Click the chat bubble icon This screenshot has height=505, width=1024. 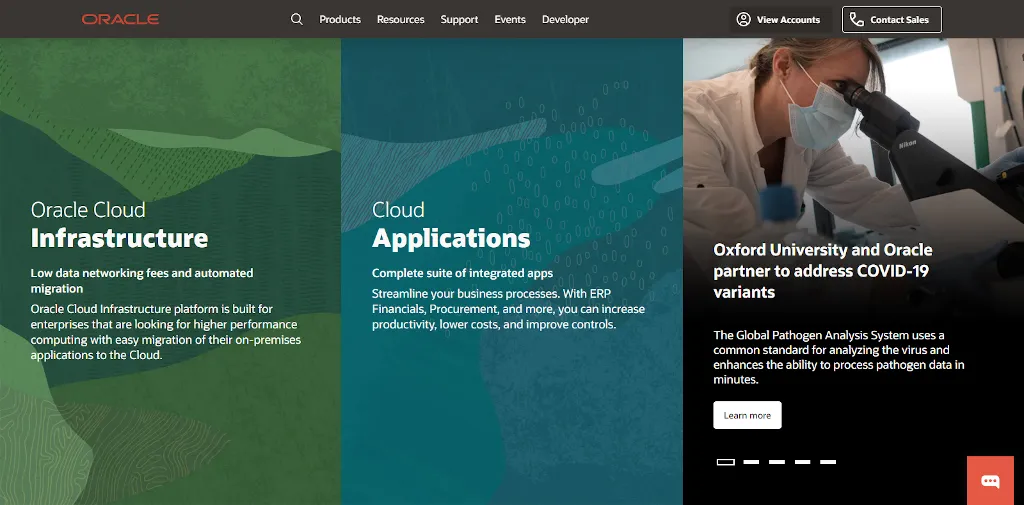(990, 481)
